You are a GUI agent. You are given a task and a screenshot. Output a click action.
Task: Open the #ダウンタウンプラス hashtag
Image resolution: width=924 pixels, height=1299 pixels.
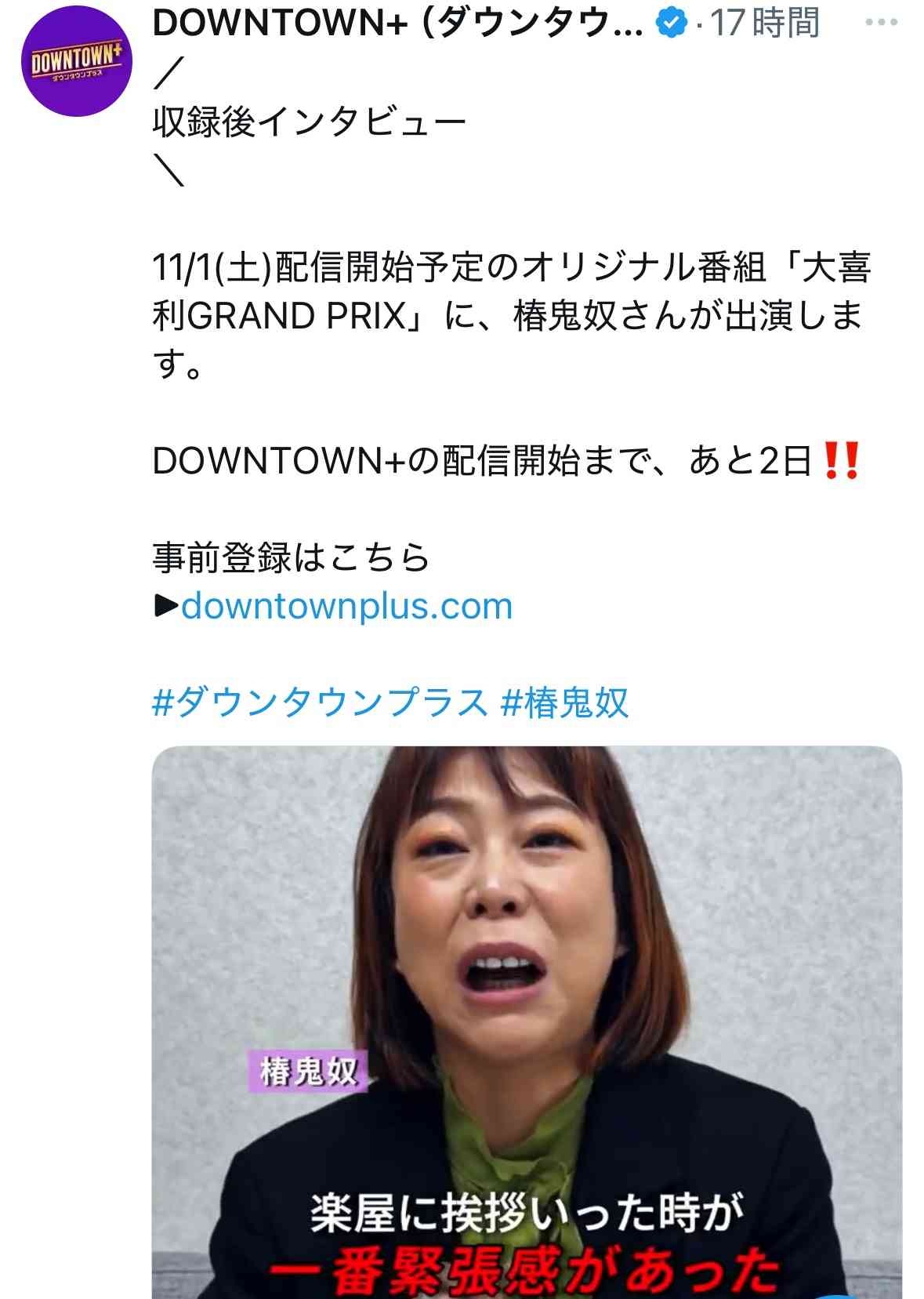click(321, 702)
